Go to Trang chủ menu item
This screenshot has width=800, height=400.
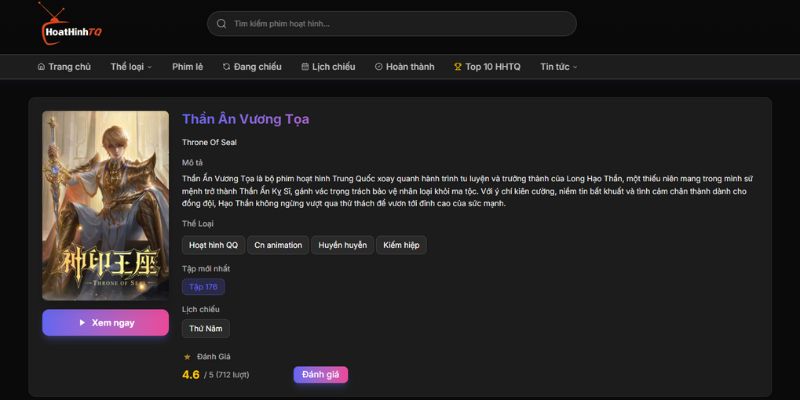(x=64, y=67)
